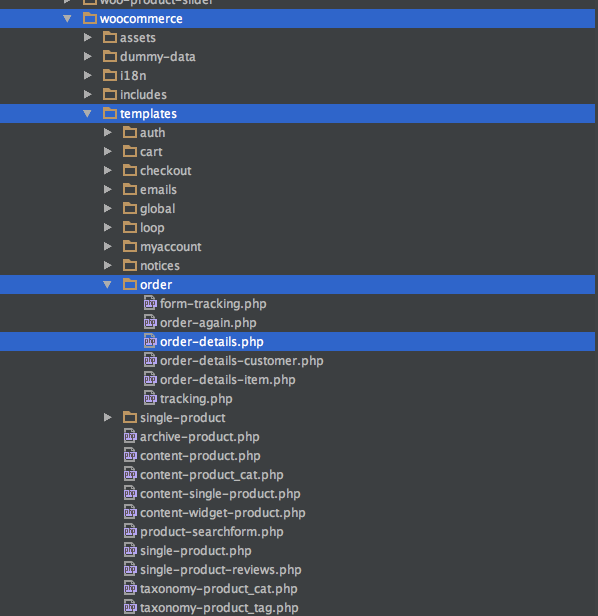Click the order folder icon
598x616 pixels.
pyautogui.click(x=130, y=284)
